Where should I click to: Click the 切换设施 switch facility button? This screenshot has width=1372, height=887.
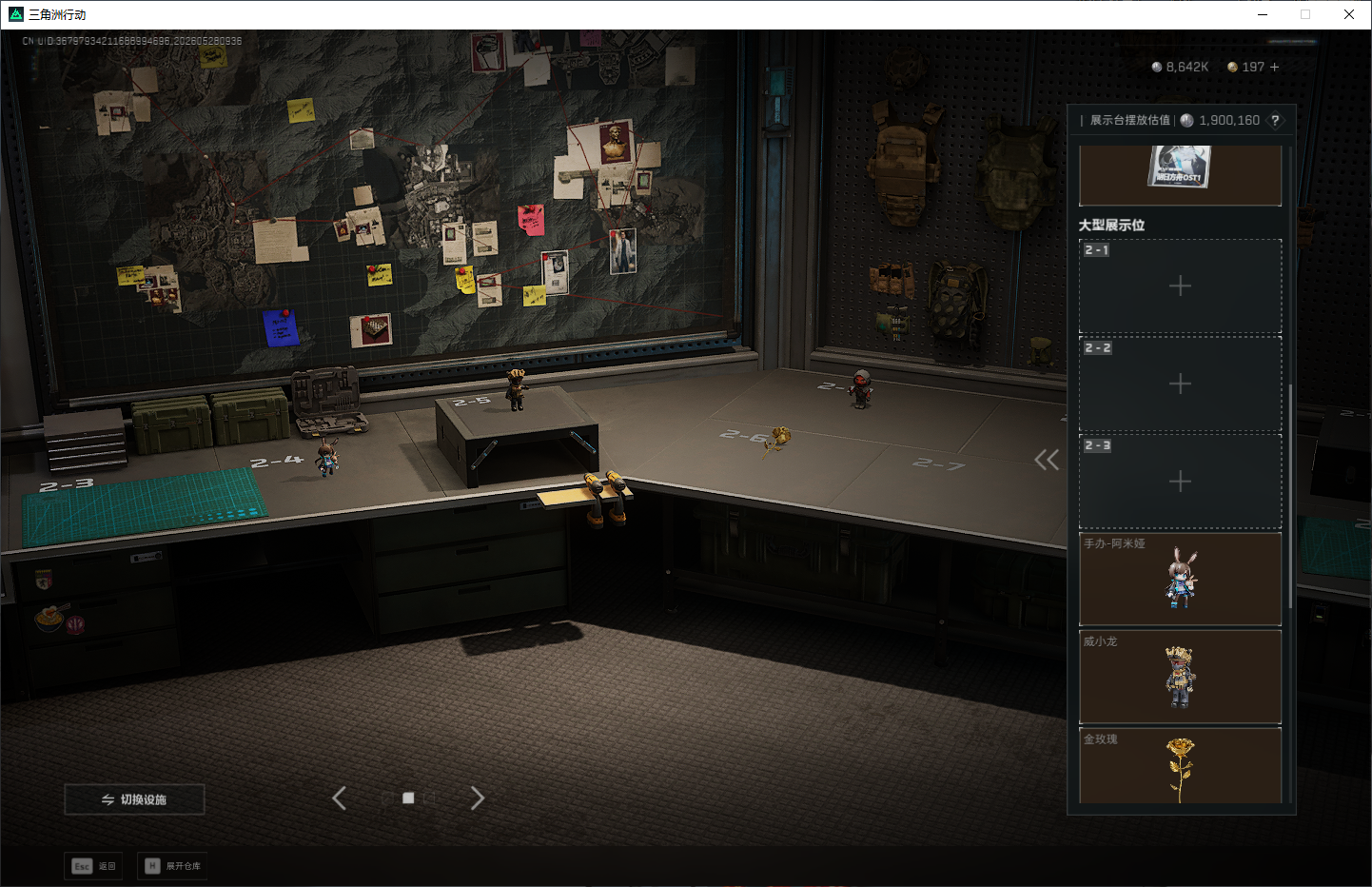134,799
